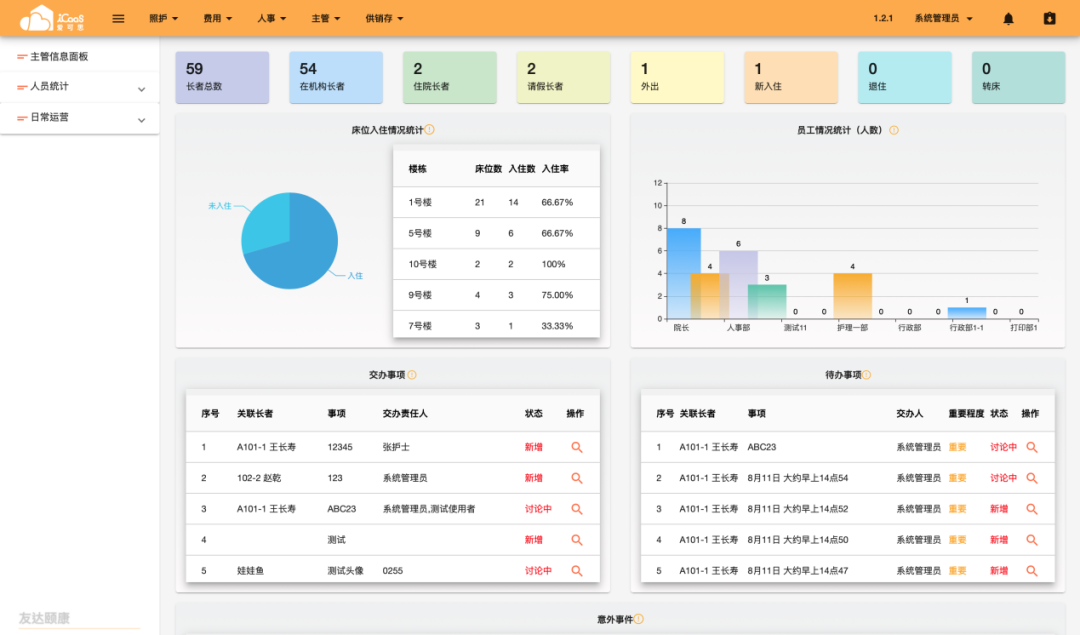The width and height of the screenshot is (1080, 635).
Task: Click the download icon in top bar
Action: click(1049, 18)
